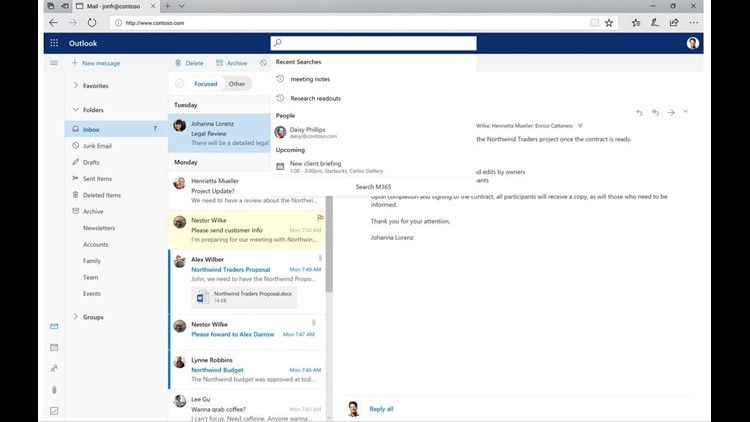Open Johanna Lorenz Legal Review email
The width and height of the screenshot is (750, 422).
tap(219, 133)
